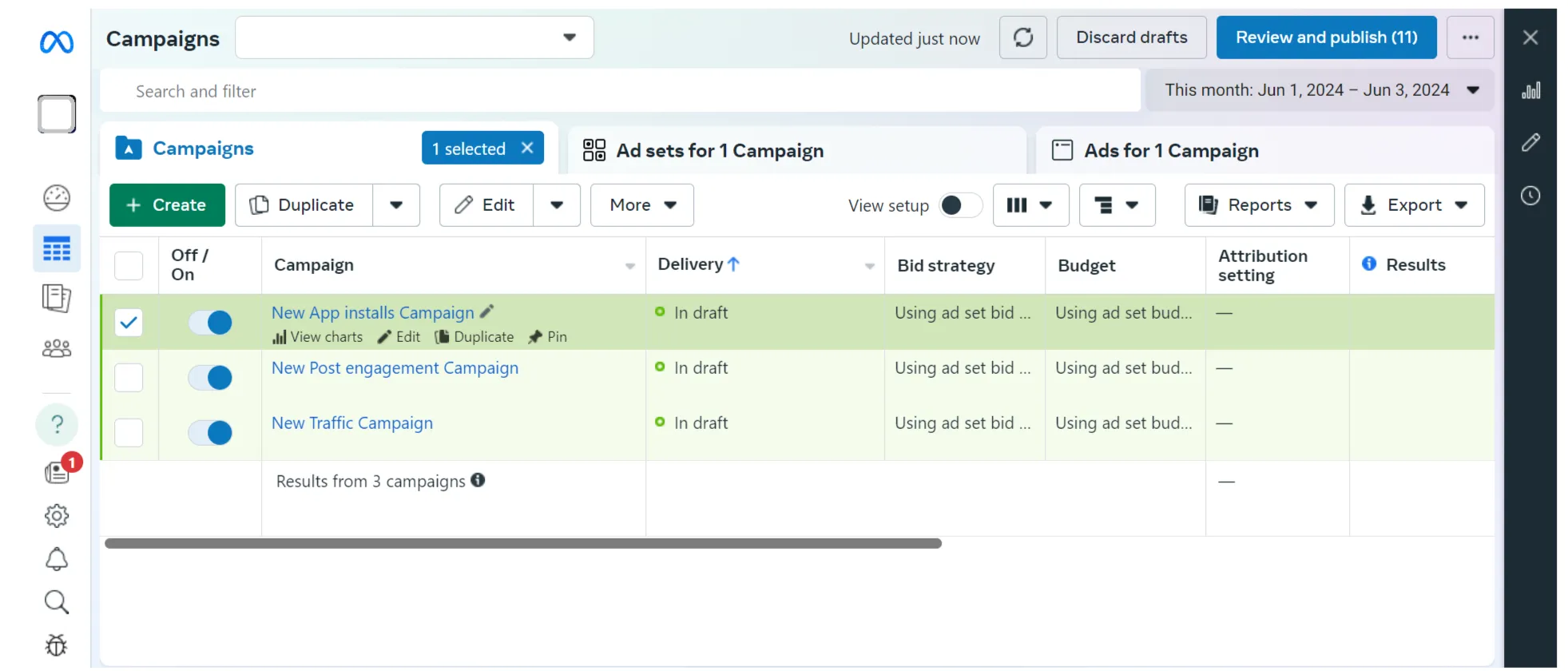Open the history clock icon in right sidebar

(x=1530, y=196)
